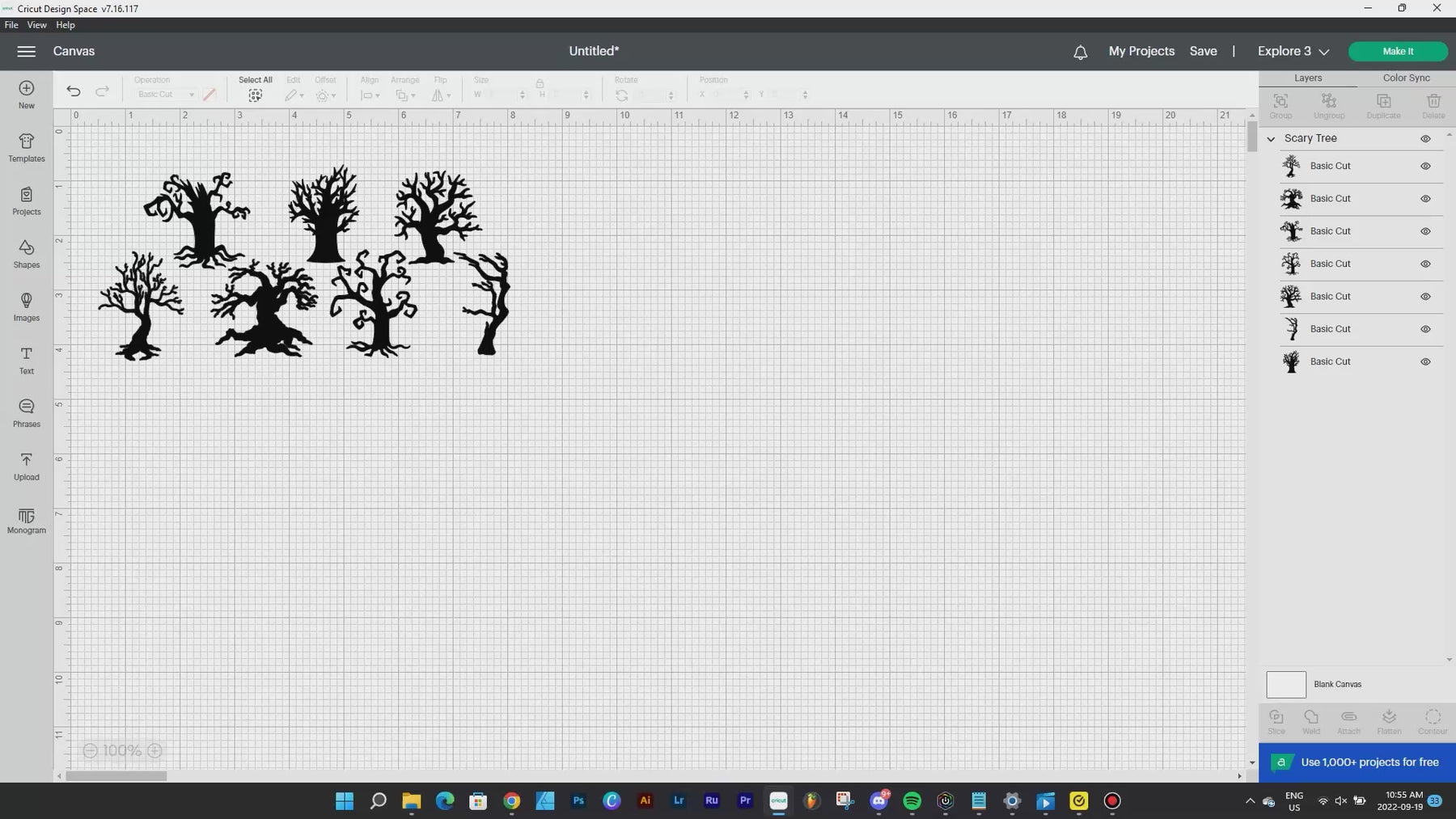
Task: Open the Templates panel in sidebar
Action: 27,148
